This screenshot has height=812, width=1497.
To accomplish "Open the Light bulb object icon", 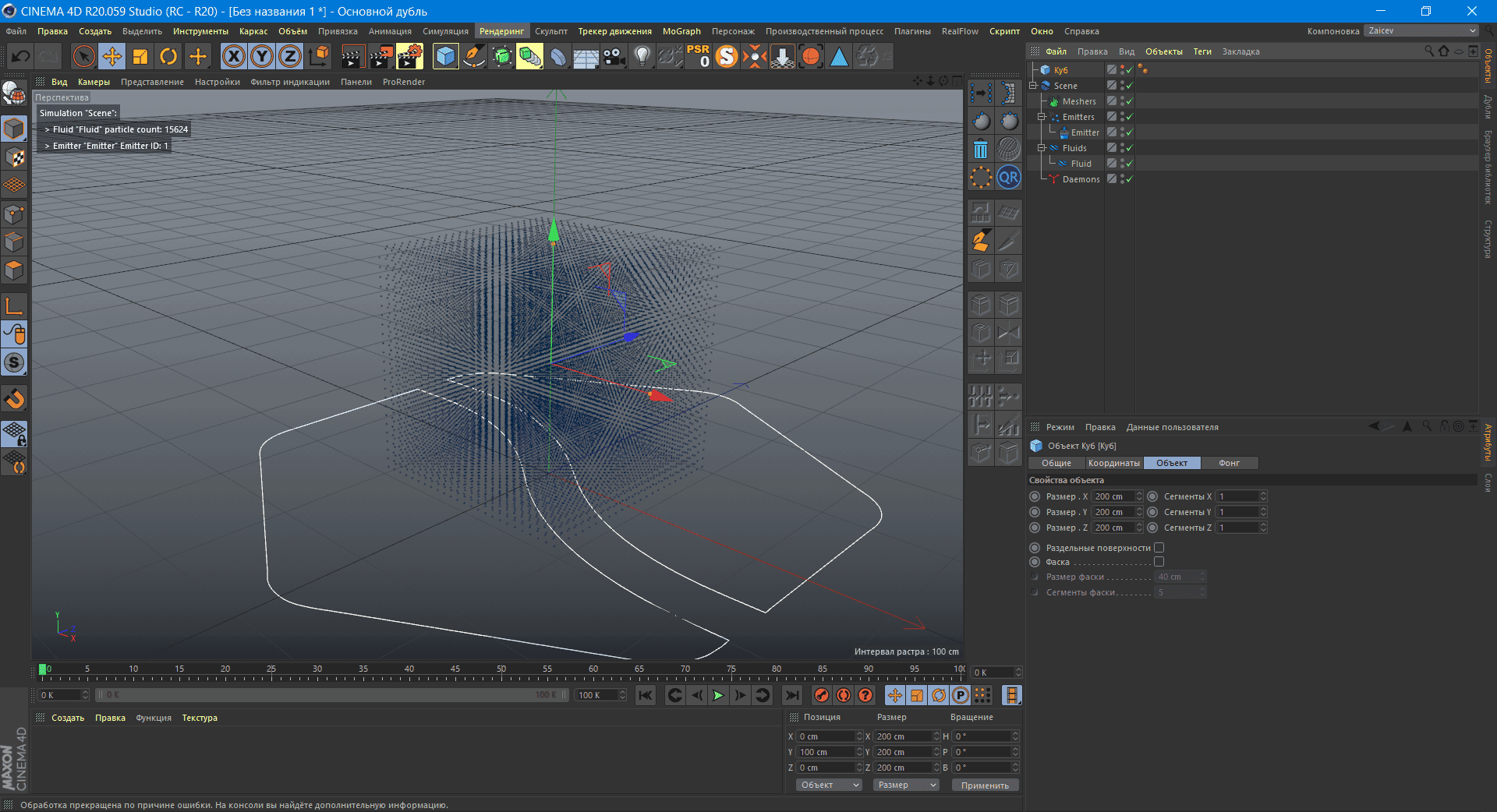I will (642, 56).
